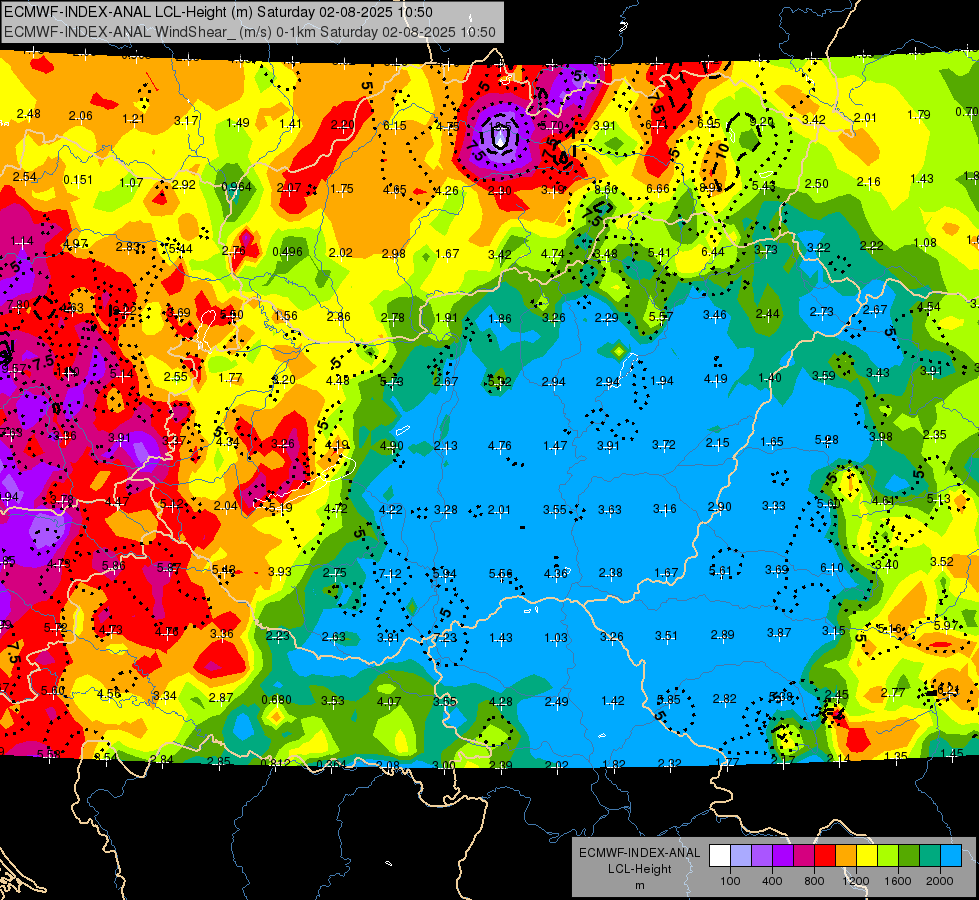Click the yellow legend color swatch

tap(867, 856)
